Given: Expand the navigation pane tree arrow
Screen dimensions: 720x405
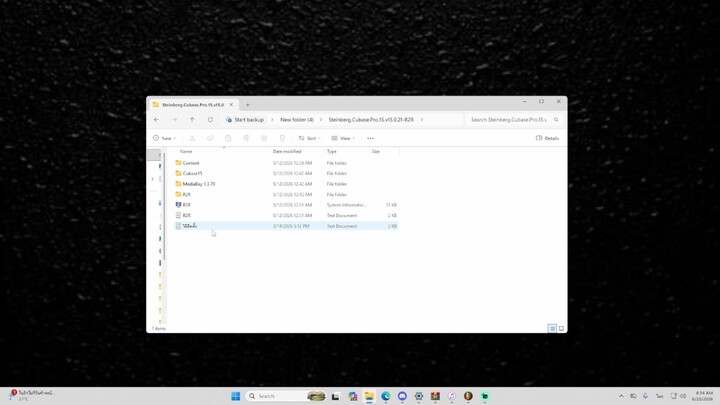Looking at the screenshot, I should pos(152,179).
